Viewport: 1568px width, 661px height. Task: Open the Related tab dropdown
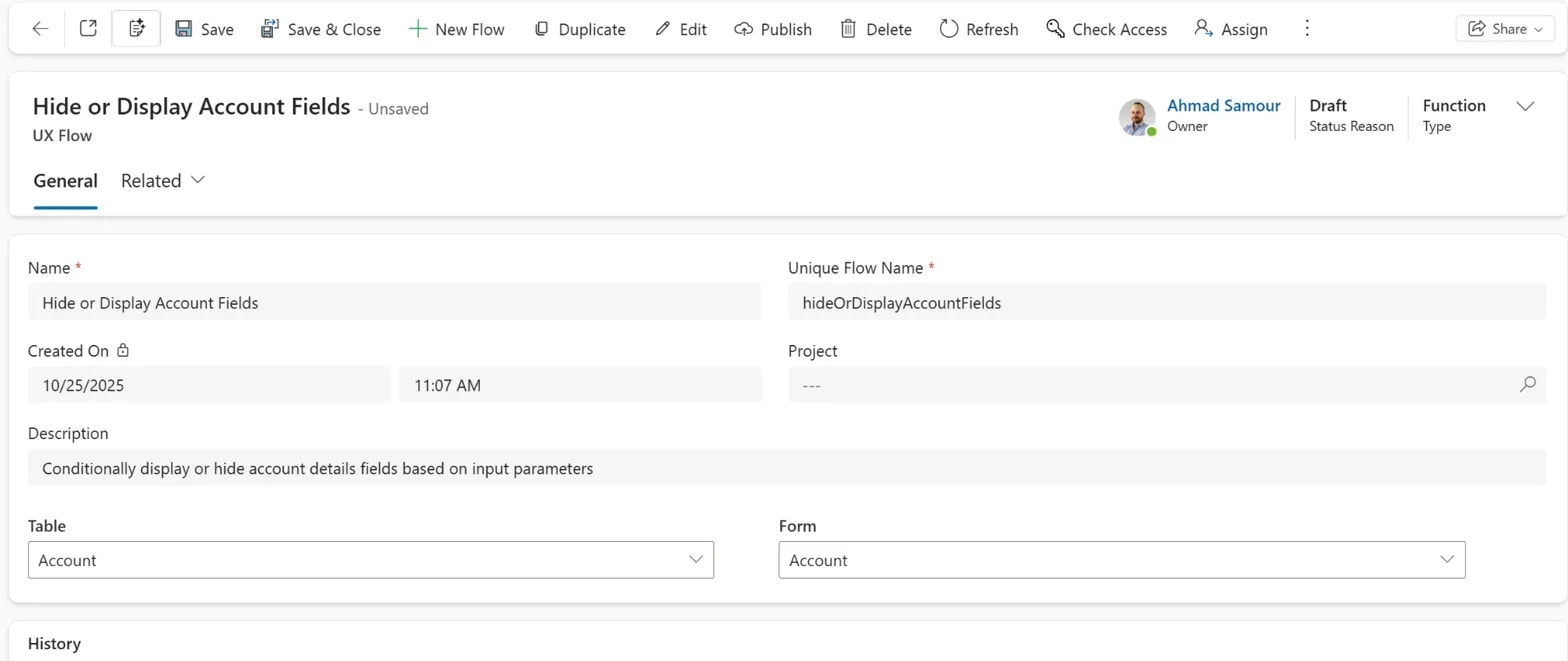point(163,181)
